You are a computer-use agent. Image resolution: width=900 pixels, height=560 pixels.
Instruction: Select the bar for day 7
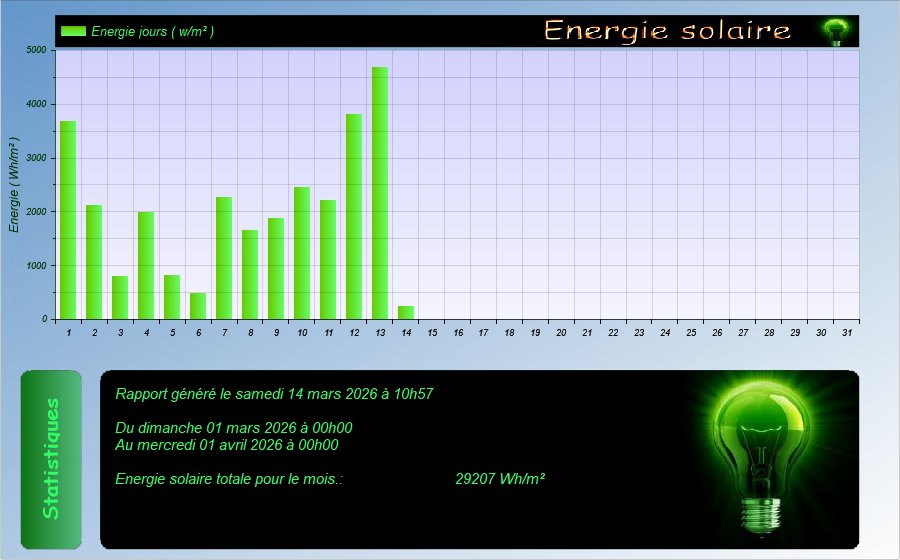pyautogui.click(x=224, y=258)
